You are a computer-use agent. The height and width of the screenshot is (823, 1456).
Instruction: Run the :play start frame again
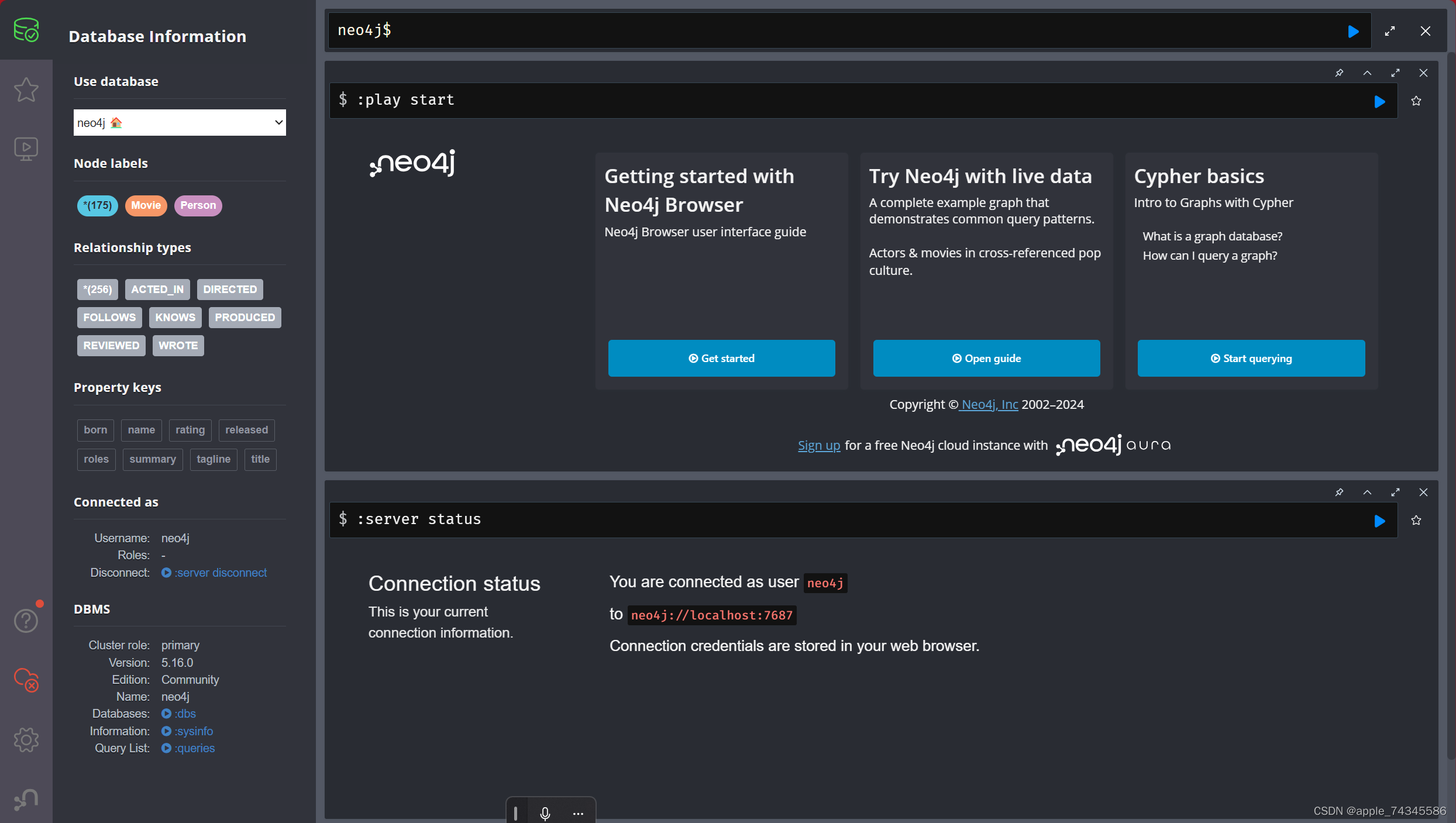point(1379,101)
